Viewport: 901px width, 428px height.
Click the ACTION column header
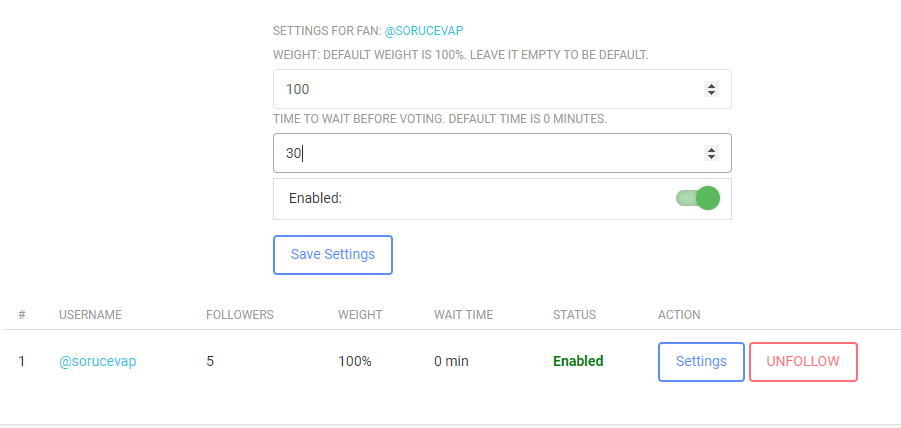coord(679,315)
